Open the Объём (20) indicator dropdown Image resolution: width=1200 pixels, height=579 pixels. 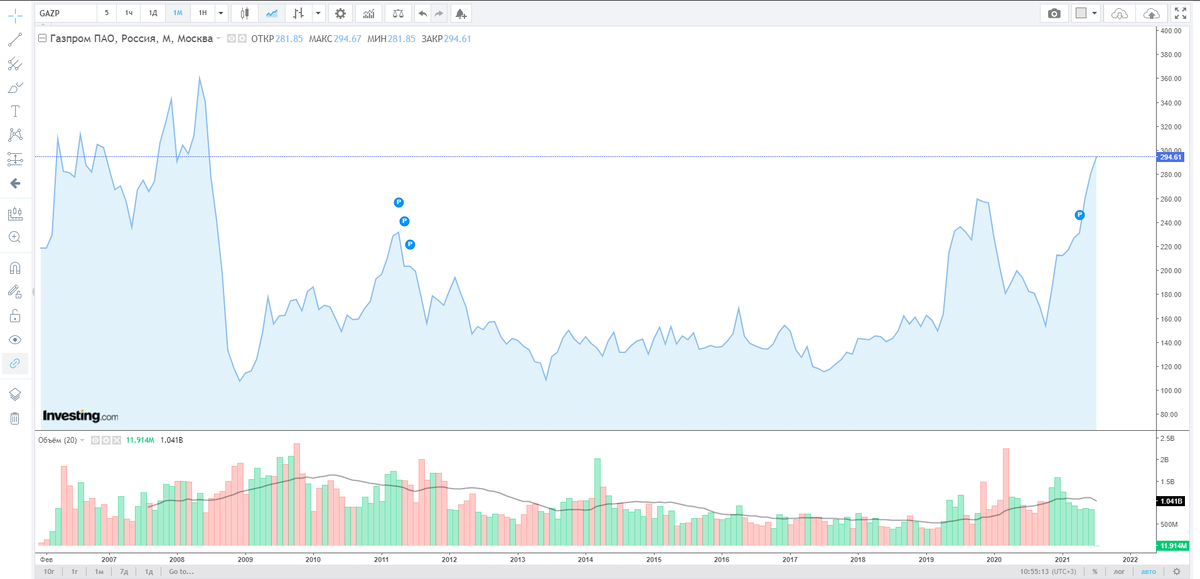pos(84,440)
